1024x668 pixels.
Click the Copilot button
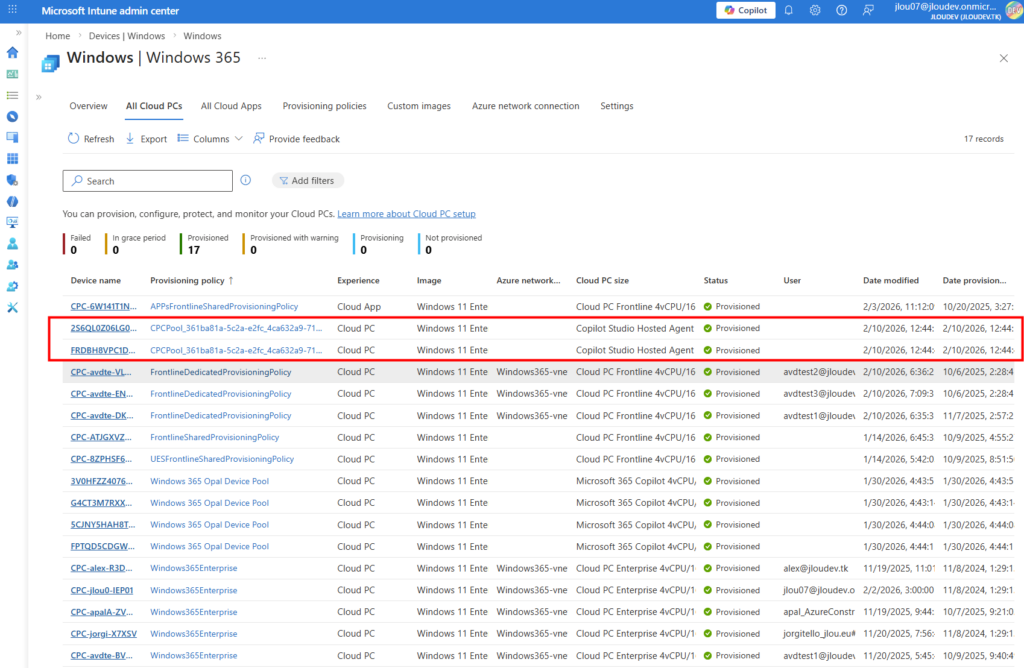pos(745,10)
